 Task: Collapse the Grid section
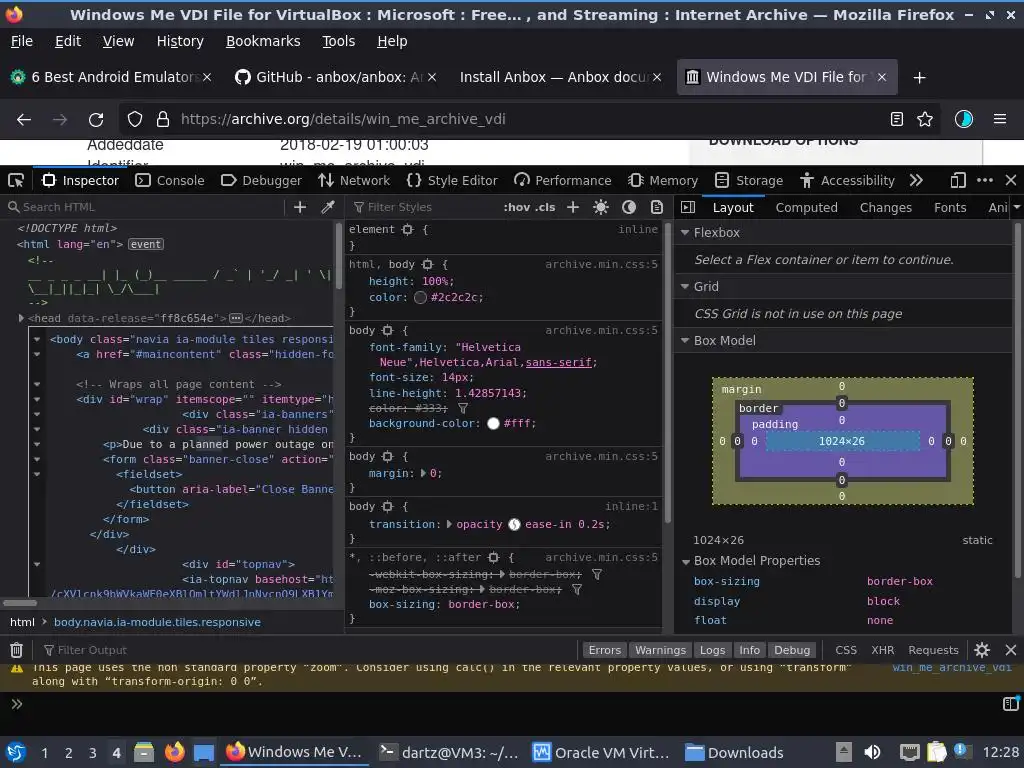(x=685, y=286)
